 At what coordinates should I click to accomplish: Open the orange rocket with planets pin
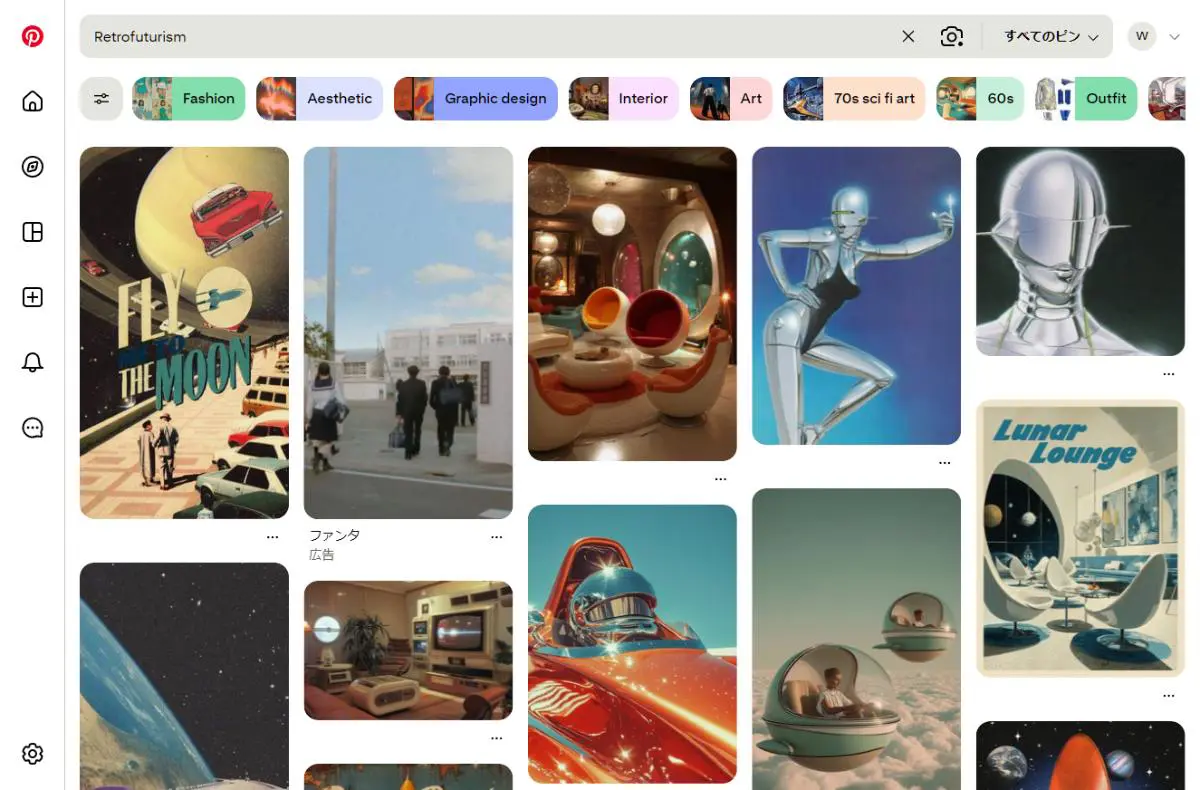pos(1080,755)
